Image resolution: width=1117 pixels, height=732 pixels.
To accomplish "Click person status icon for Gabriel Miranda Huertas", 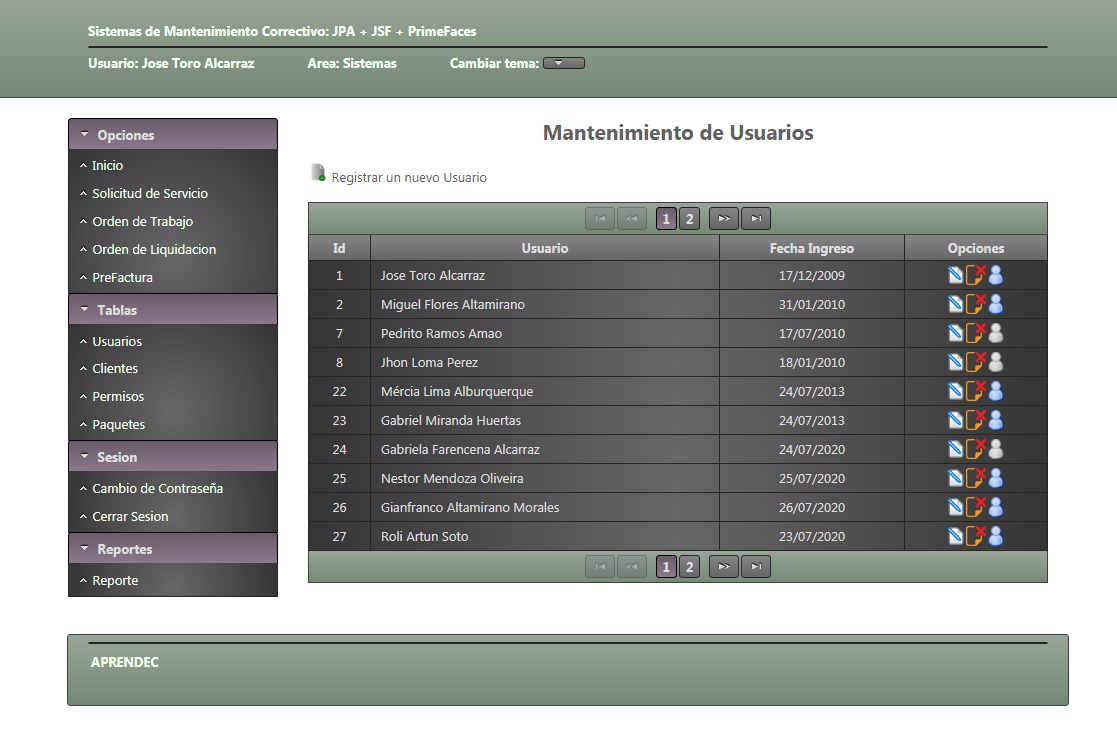I will 996,420.
